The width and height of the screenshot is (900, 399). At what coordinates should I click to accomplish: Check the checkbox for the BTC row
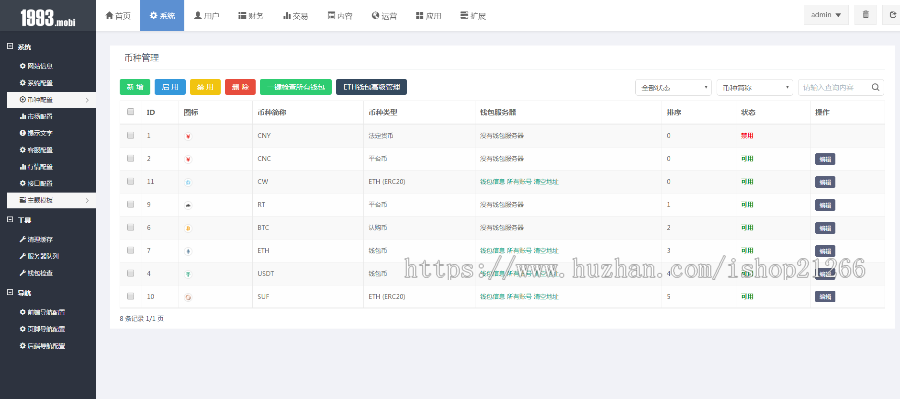click(130, 227)
